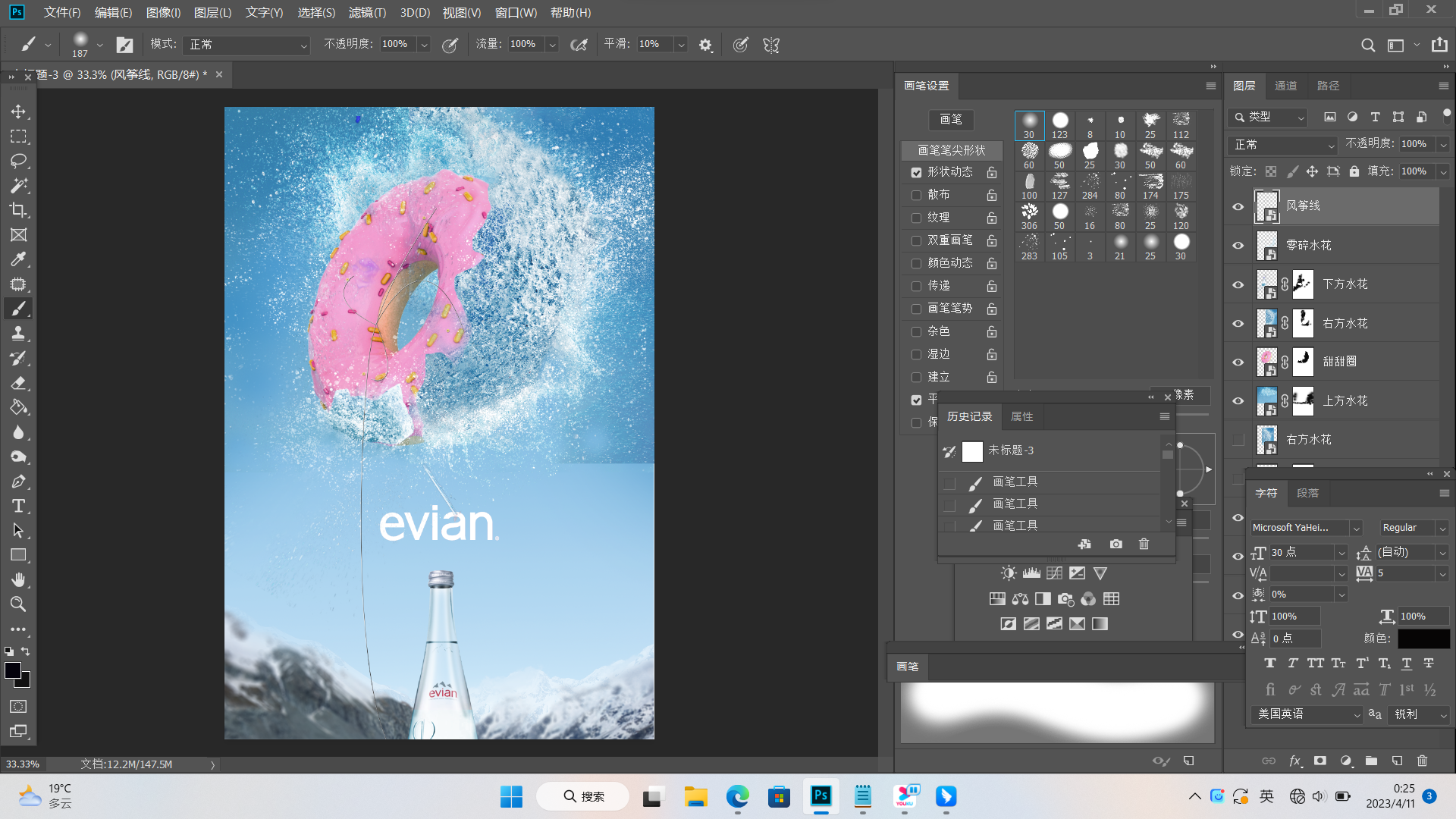This screenshot has height=819, width=1456.
Task: Open language 美国英语 dropdown
Action: (1307, 714)
